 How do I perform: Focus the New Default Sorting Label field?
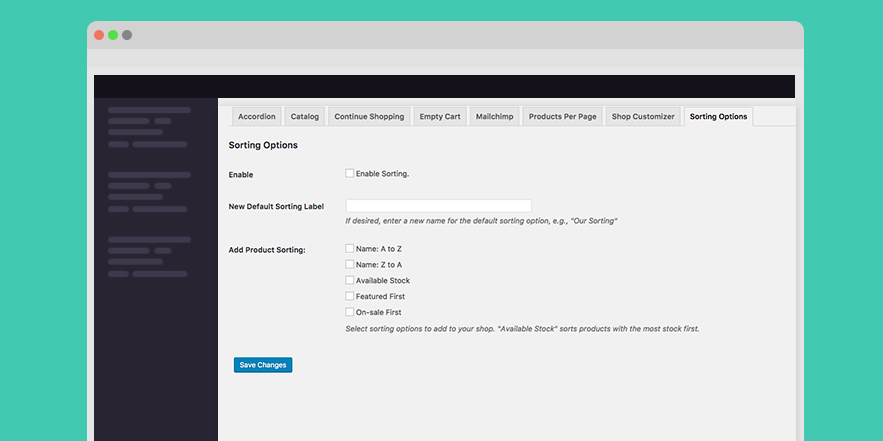point(438,206)
